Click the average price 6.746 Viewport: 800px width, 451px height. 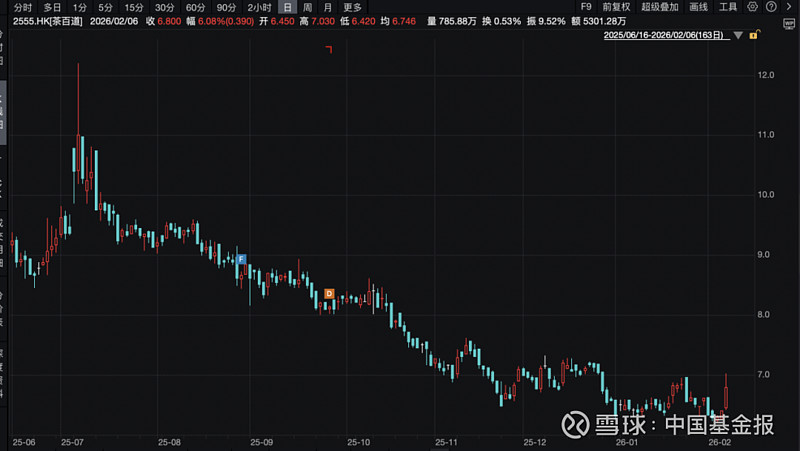(404, 21)
